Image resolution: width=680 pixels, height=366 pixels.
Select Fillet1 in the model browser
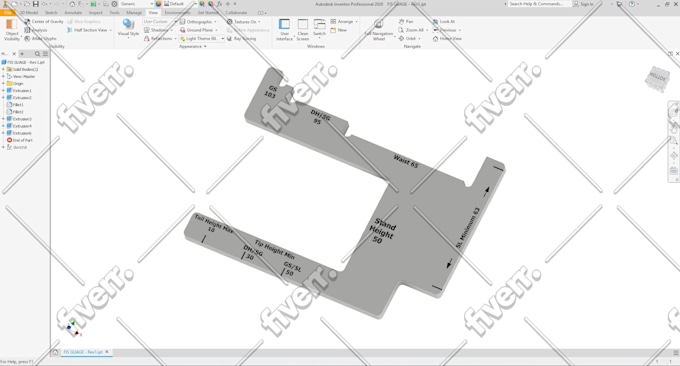click(15, 105)
